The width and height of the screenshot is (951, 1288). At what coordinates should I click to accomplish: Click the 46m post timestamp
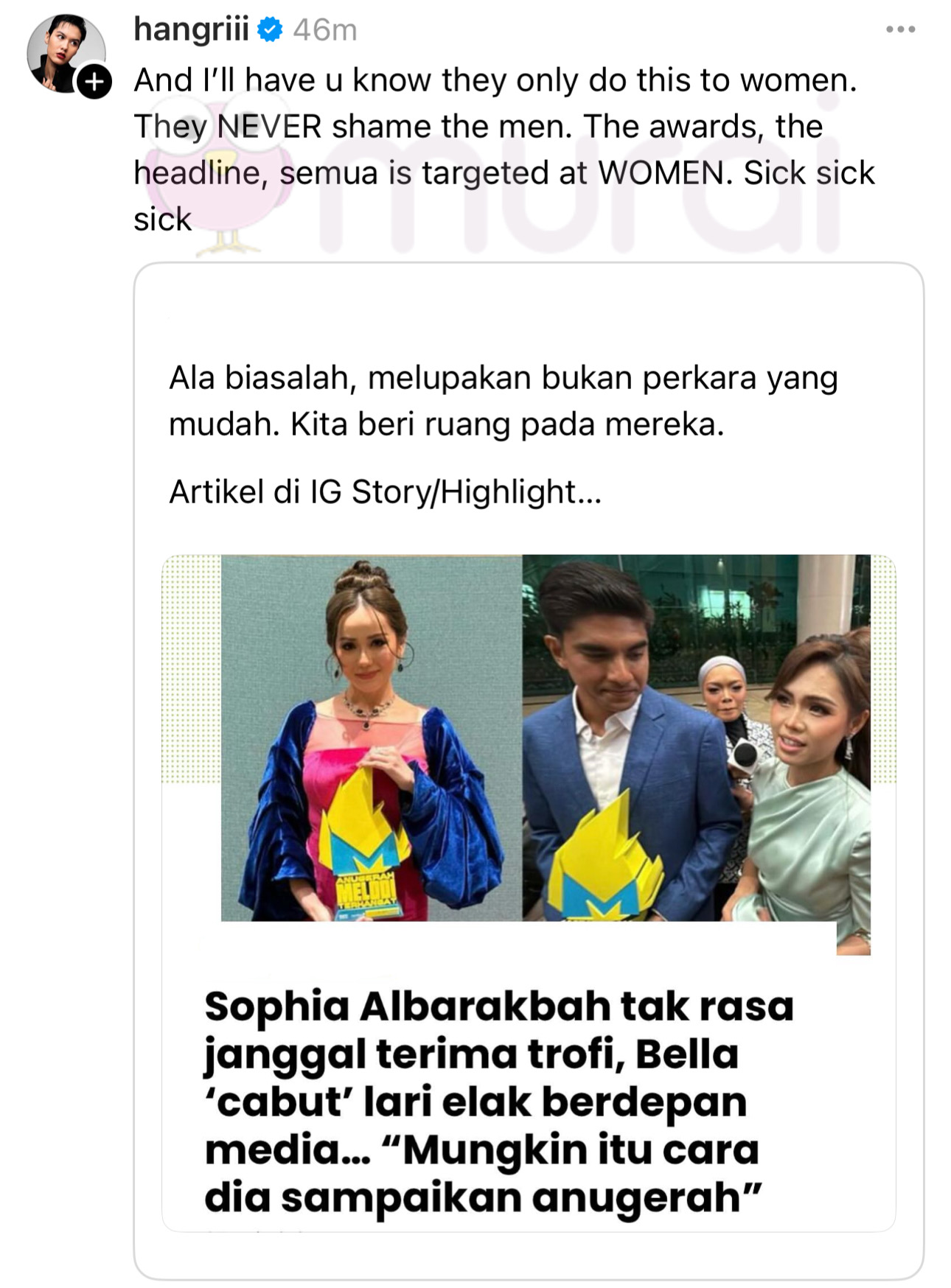click(x=324, y=31)
